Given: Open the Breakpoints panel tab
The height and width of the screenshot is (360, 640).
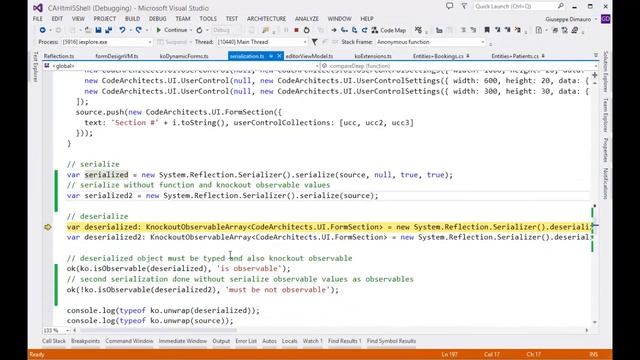Looking at the screenshot, I should click(x=85, y=341).
